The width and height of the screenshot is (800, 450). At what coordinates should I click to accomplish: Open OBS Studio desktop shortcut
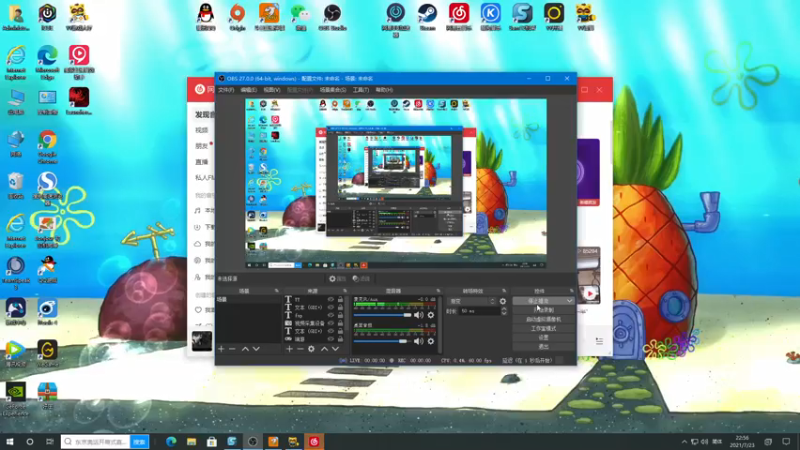(332, 17)
